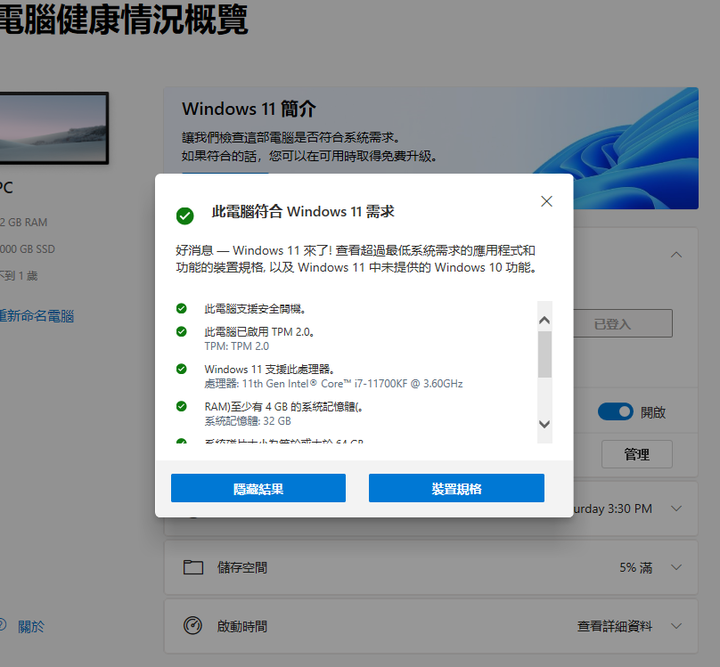Click green check icon beside dialog title
720x667 pixels.
[x=185, y=215]
